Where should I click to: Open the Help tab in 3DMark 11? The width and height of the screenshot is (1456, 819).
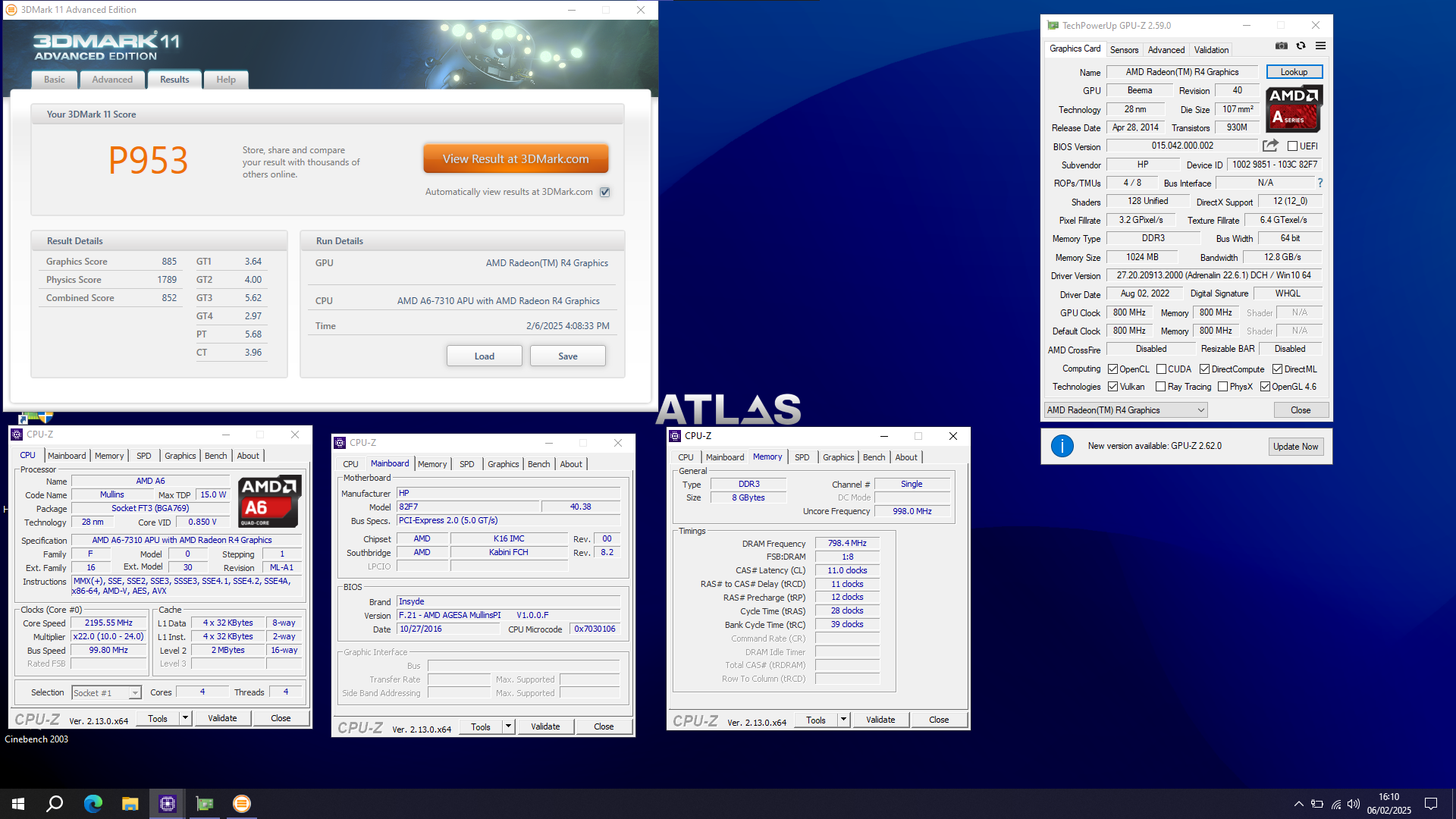(225, 80)
